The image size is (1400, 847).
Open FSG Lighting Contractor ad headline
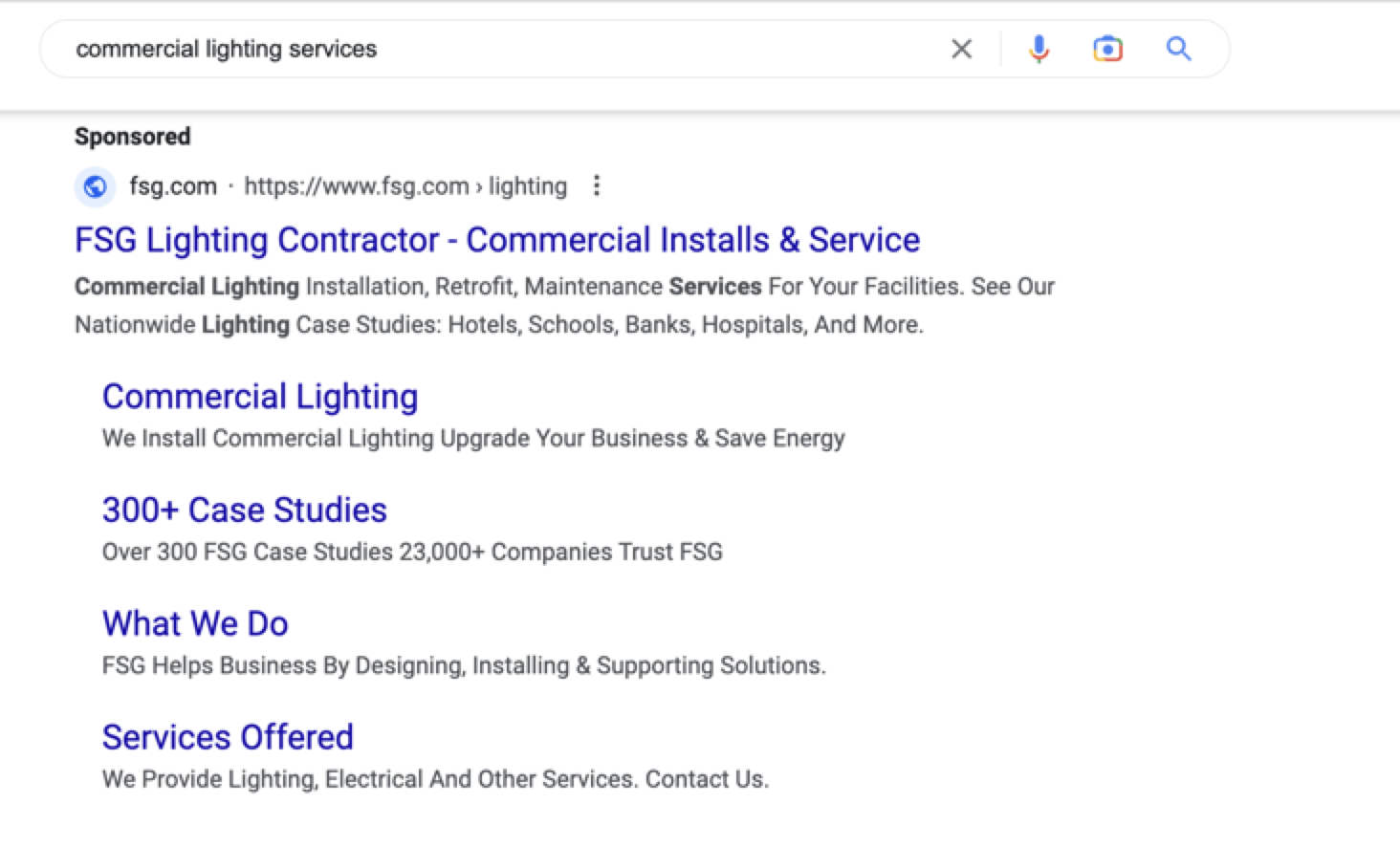496,240
